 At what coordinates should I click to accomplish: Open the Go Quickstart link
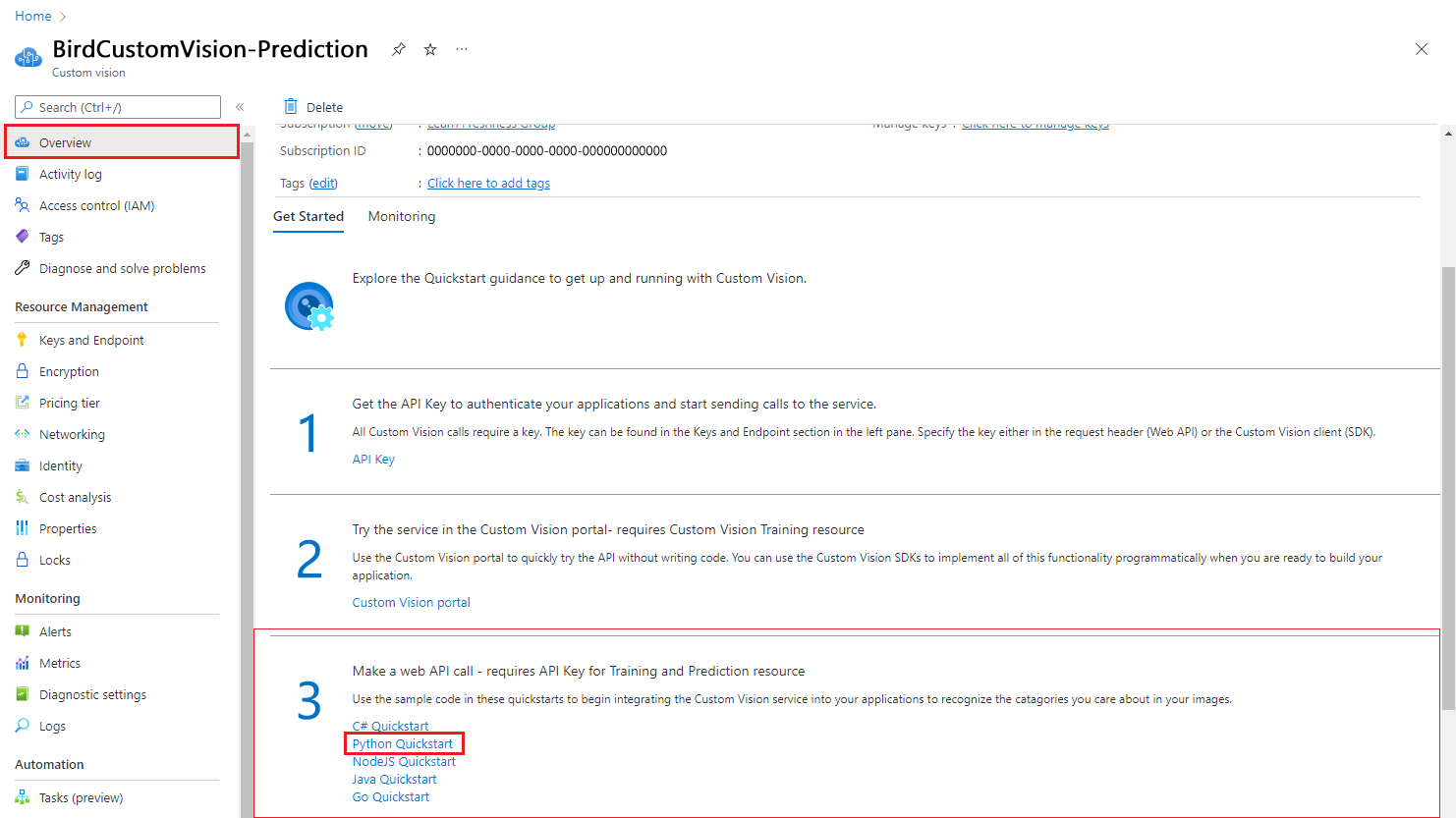391,796
